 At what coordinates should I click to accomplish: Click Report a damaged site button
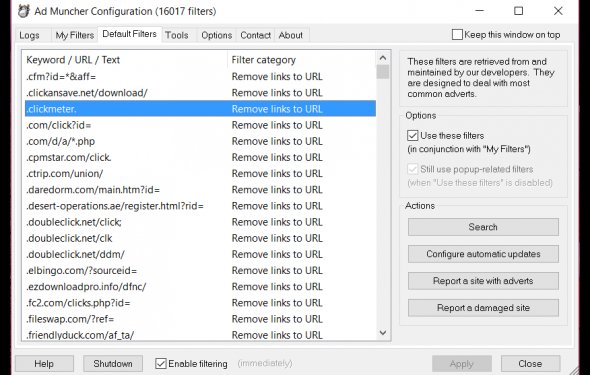pyautogui.click(x=483, y=308)
